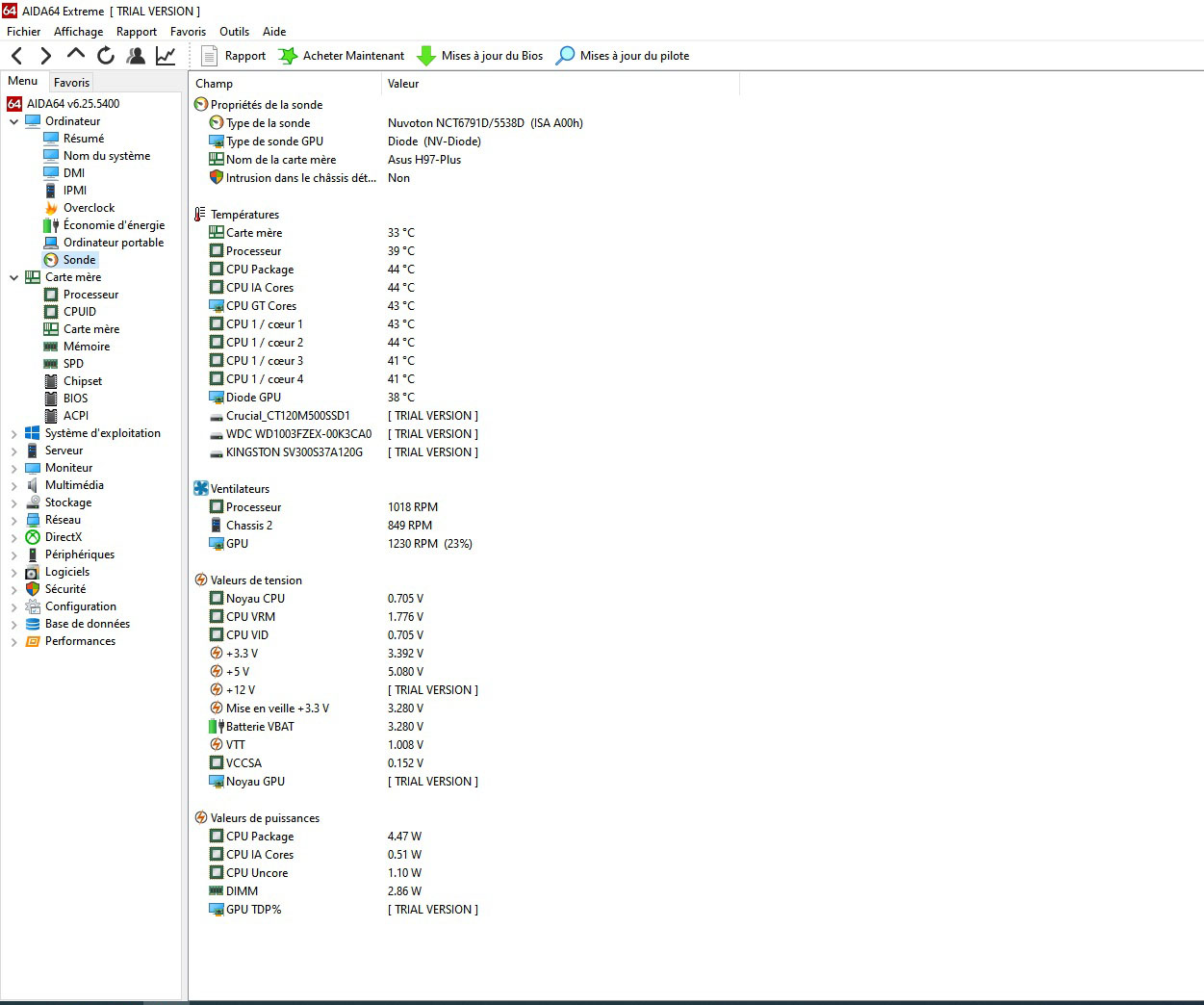The width and height of the screenshot is (1204, 1005).
Task: Click the Refresh toolbar icon
Action: [x=106, y=56]
